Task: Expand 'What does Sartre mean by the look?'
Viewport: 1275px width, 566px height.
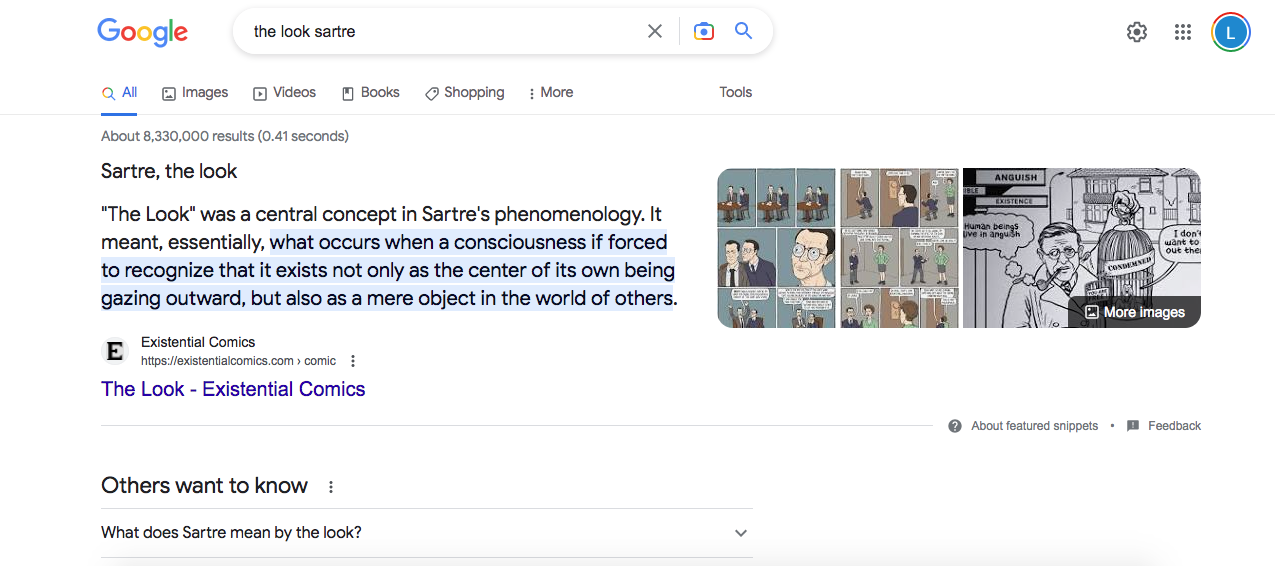Action: [741, 533]
